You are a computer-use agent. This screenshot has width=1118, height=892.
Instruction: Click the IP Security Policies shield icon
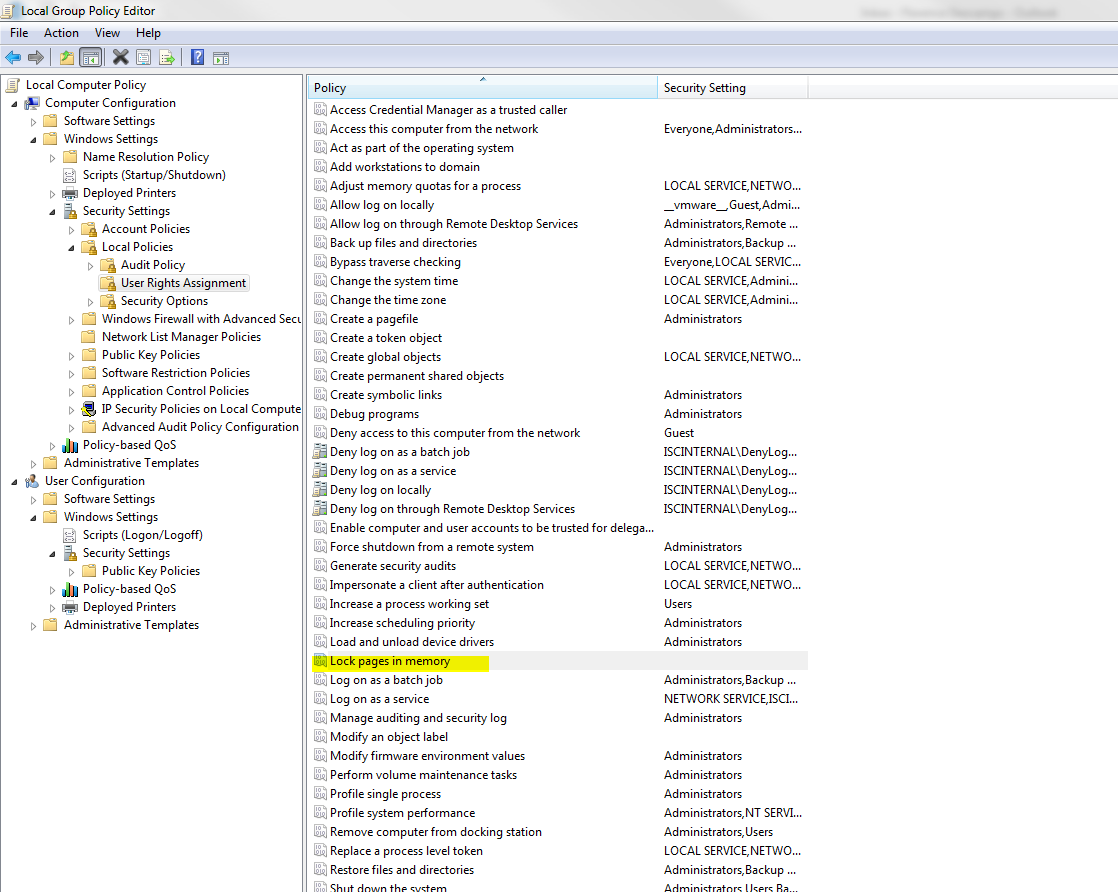click(x=88, y=409)
